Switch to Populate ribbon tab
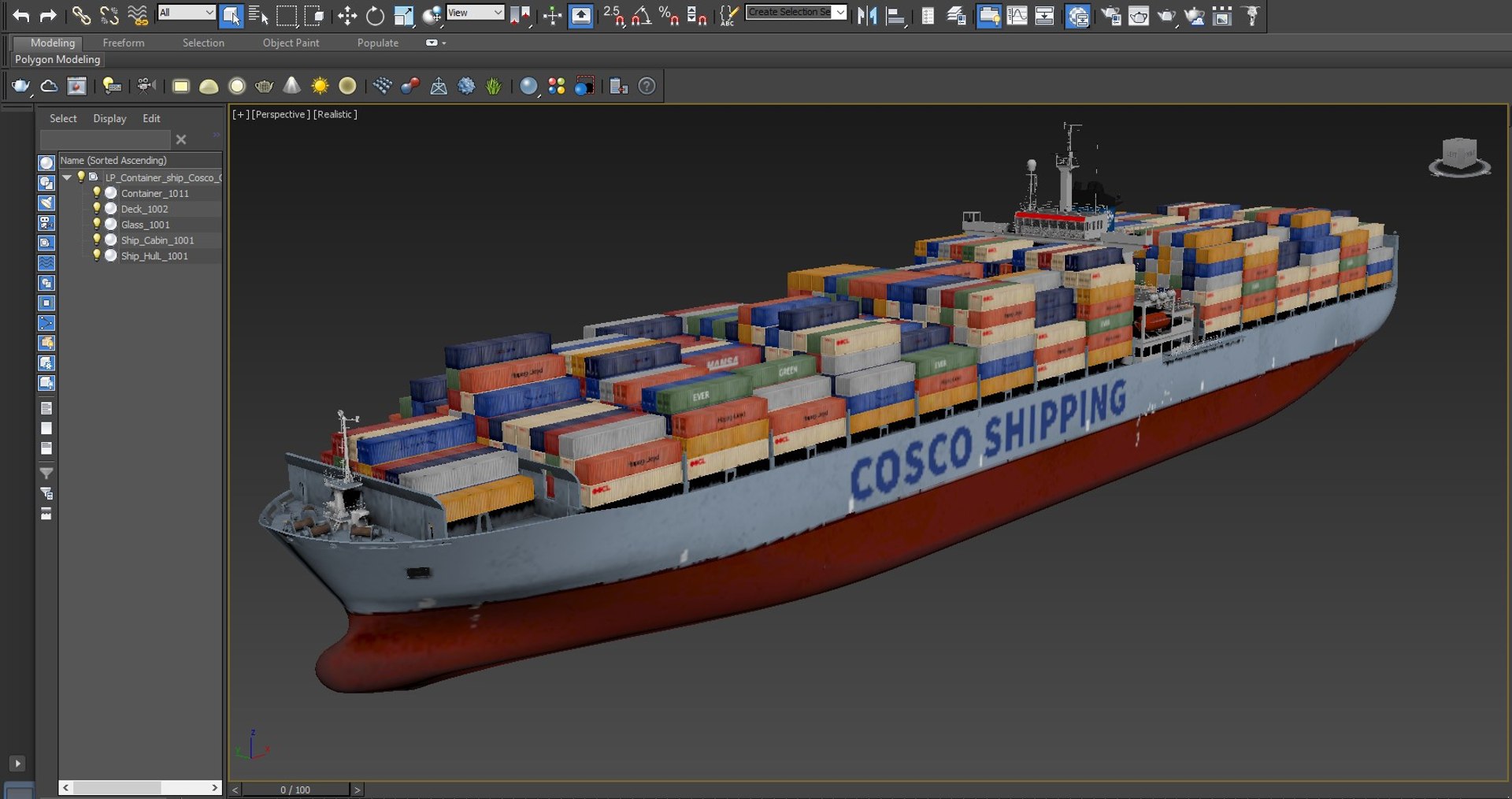The width and height of the screenshot is (1512, 799). (378, 43)
